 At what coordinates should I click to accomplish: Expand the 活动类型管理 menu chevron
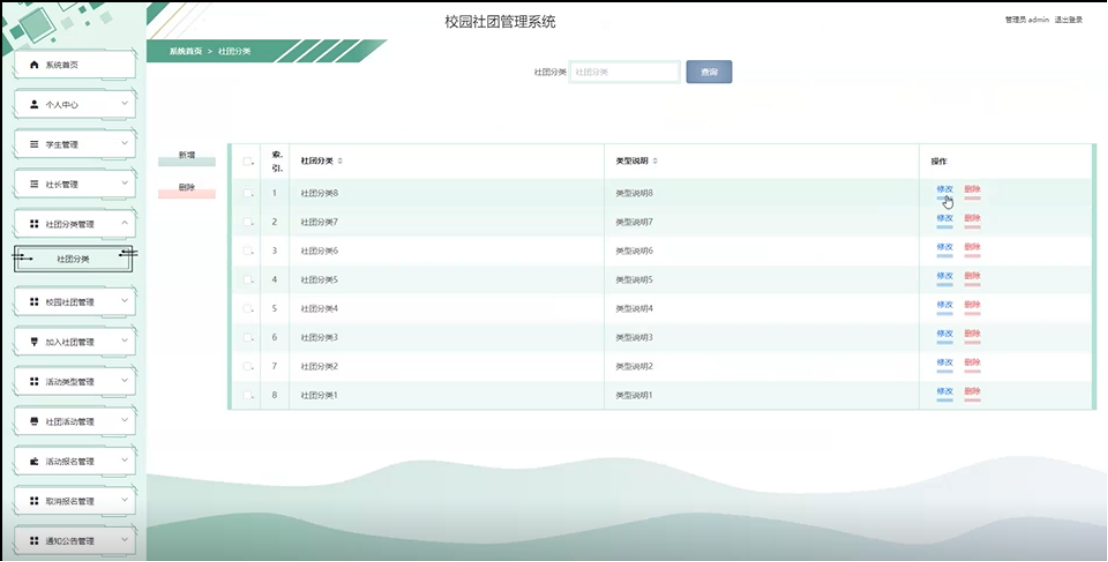[x=124, y=381]
